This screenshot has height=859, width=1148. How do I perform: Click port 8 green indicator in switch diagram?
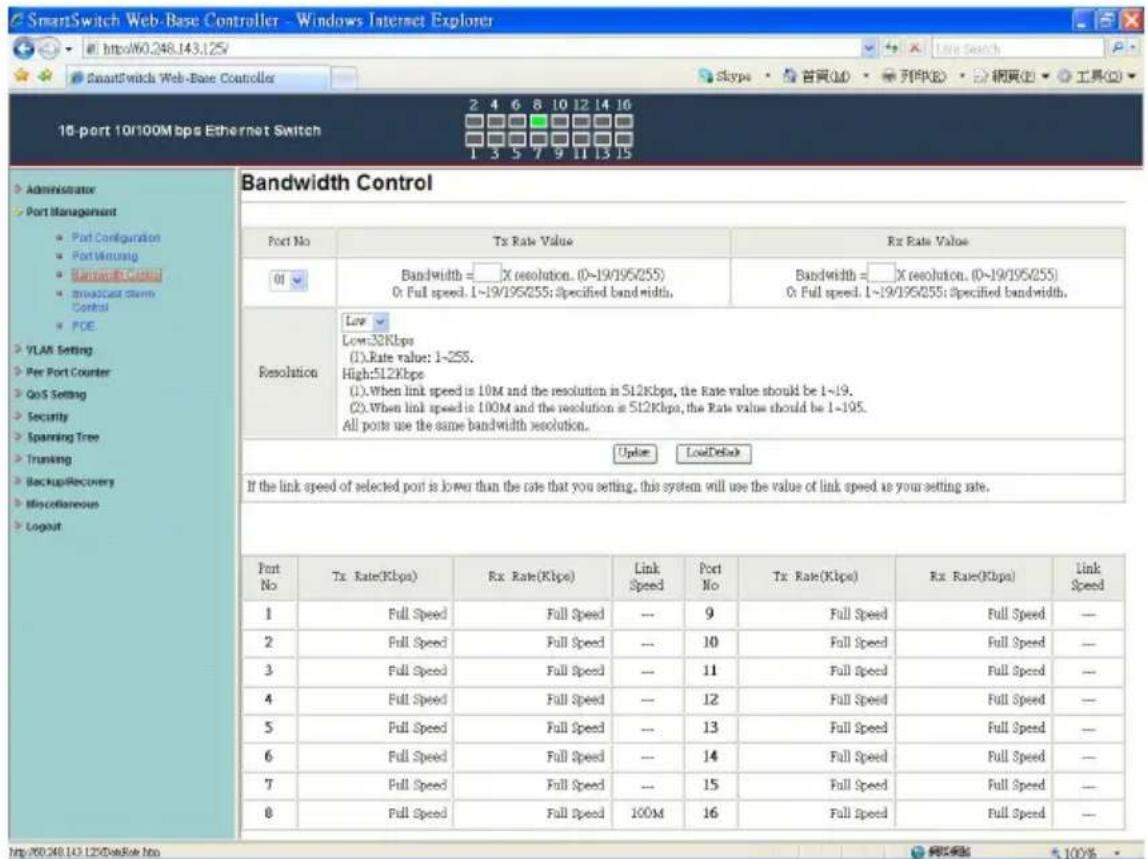point(538,122)
